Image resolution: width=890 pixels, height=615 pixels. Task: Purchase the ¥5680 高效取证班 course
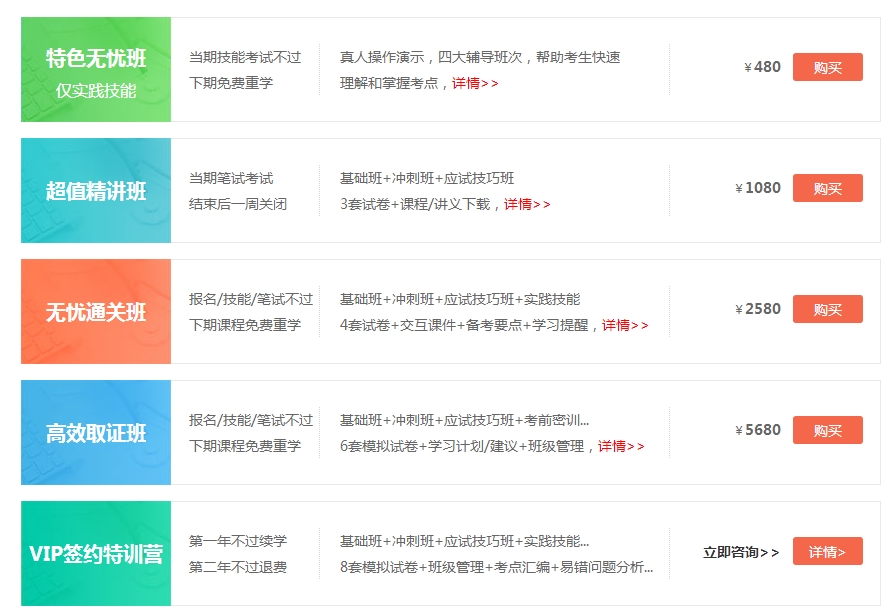(827, 430)
